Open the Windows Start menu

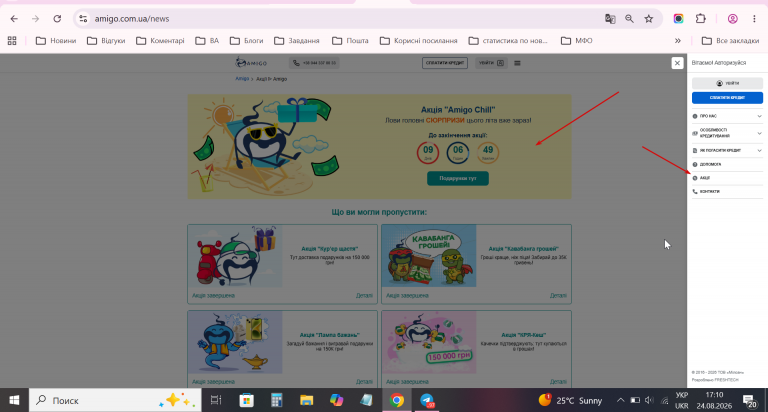[14, 400]
